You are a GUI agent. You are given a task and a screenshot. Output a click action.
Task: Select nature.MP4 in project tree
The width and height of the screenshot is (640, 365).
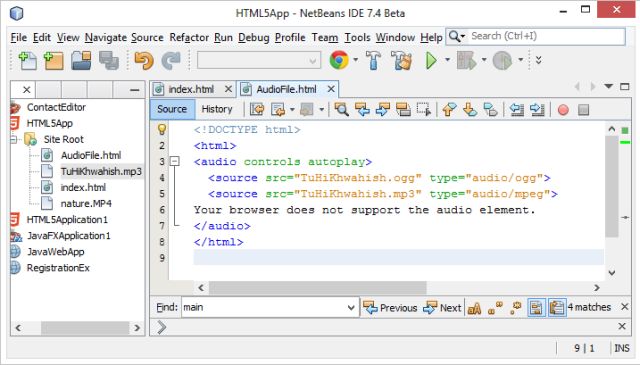pyautogui.click(x=86, y=203)
